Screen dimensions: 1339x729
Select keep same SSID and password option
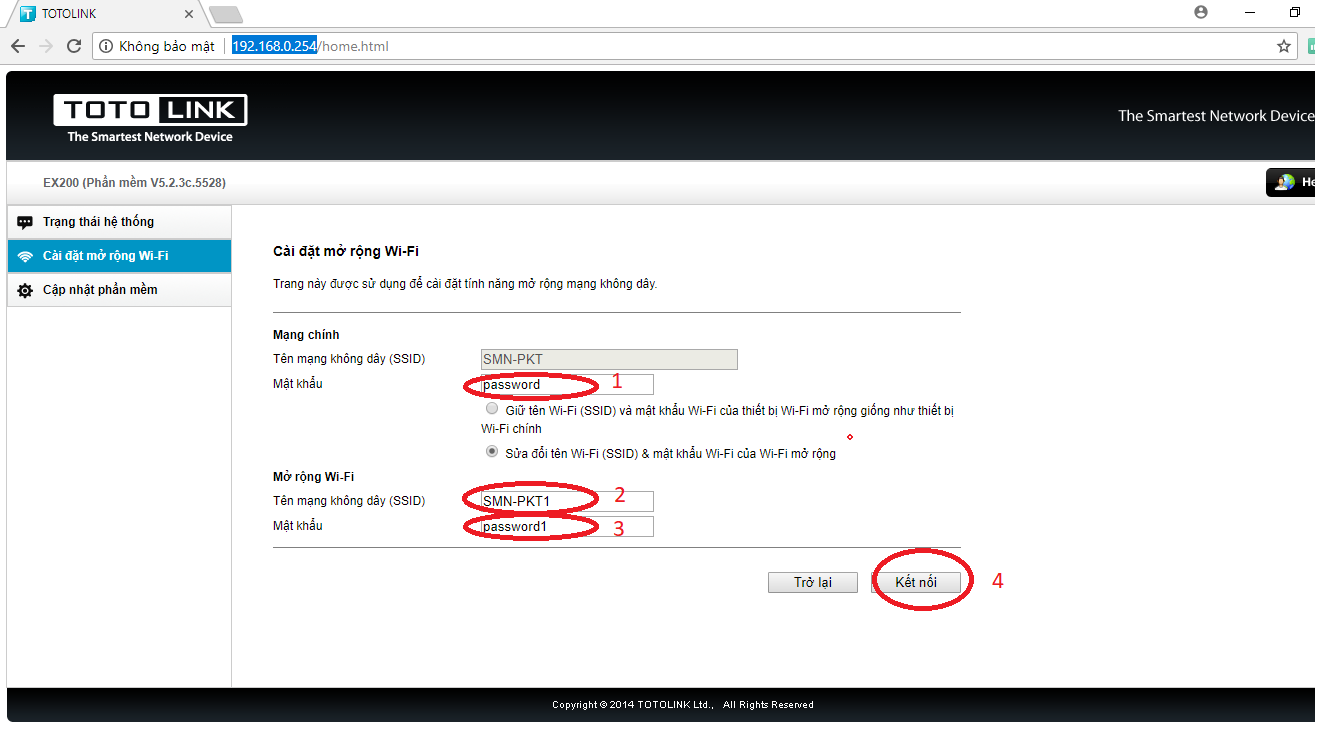(491, 409)
